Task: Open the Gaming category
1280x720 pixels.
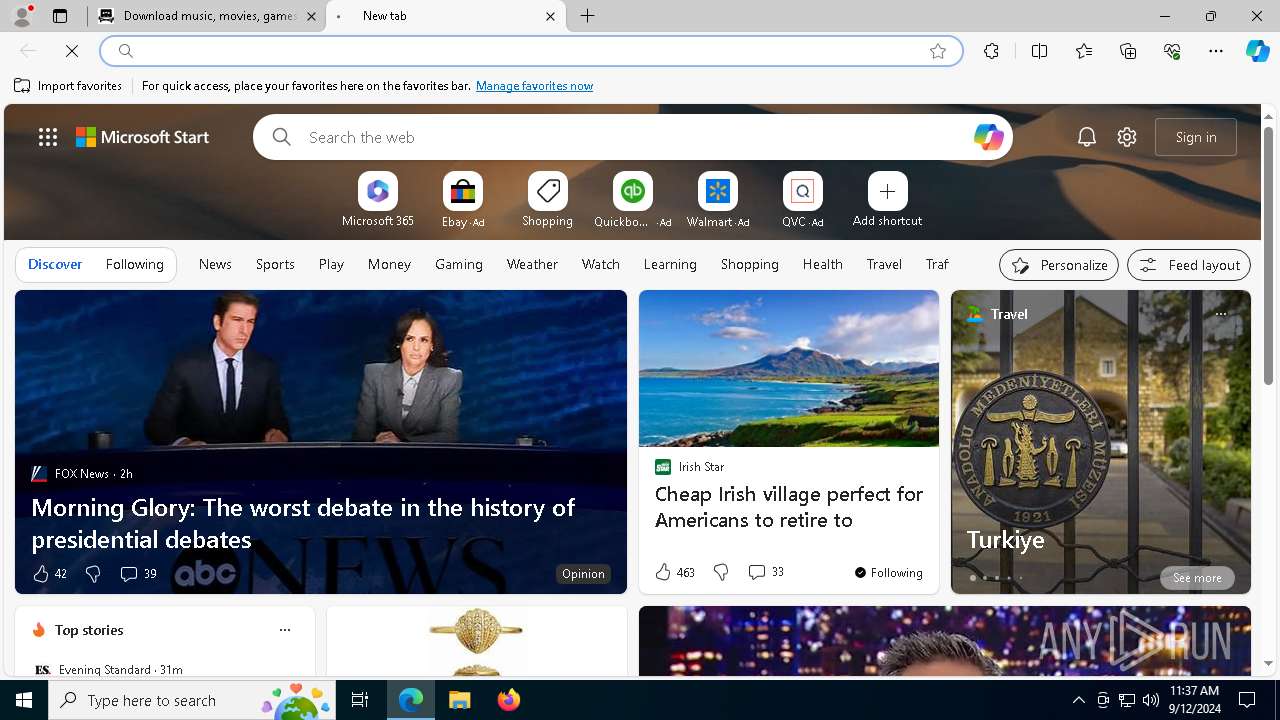Action: pos(459,264)
